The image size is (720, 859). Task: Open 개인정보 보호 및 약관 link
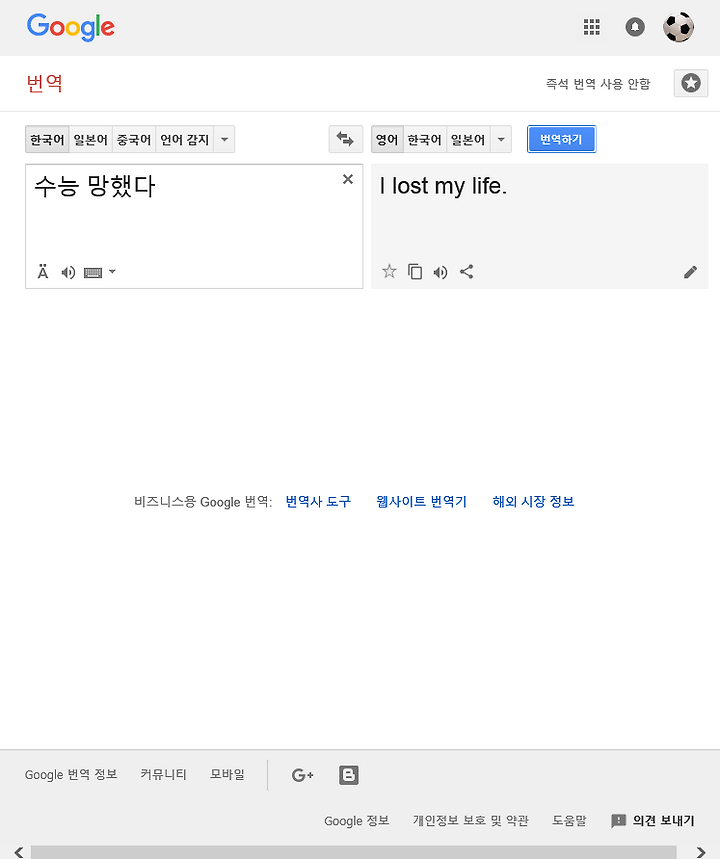tap(470, 821)
